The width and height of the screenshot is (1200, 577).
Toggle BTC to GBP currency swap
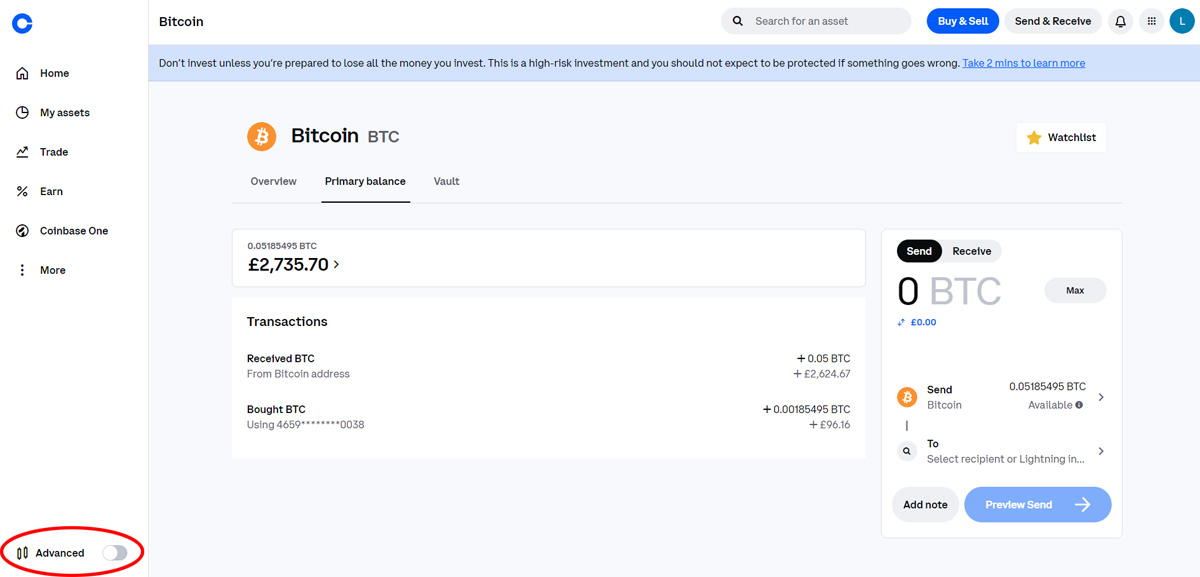pos(902,323)
